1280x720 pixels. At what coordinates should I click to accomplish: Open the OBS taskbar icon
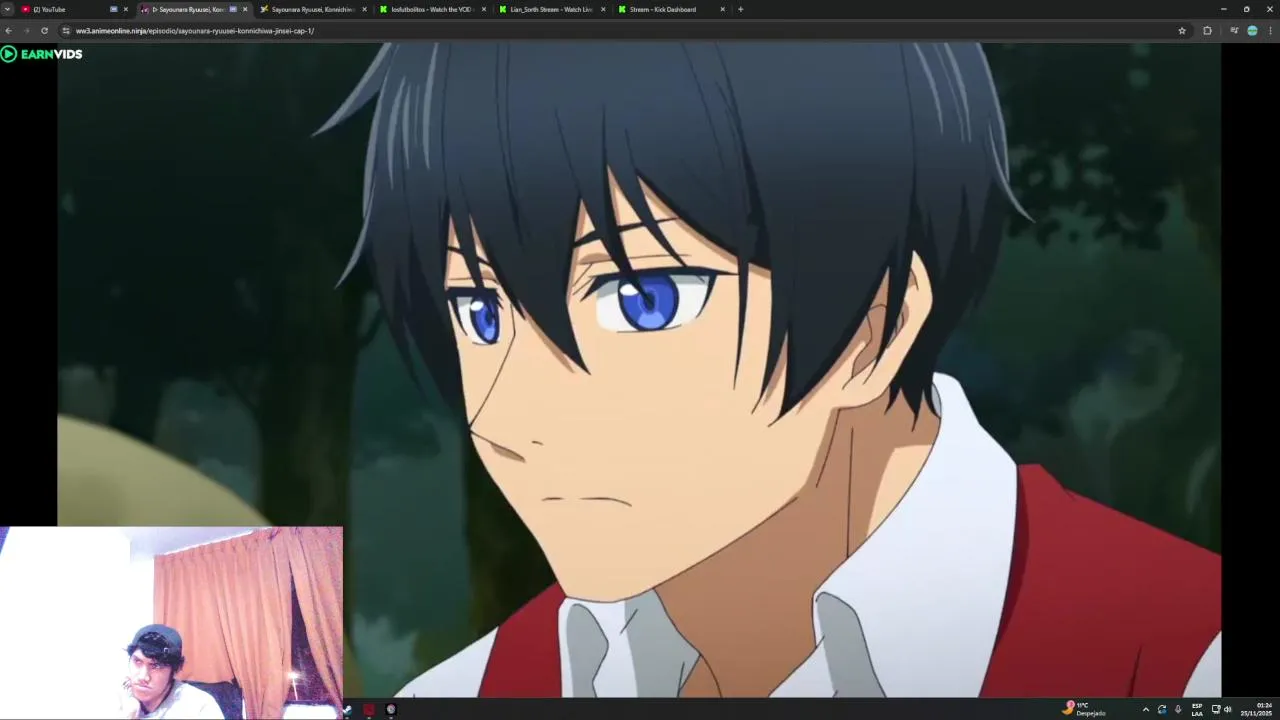click(391, 710)
